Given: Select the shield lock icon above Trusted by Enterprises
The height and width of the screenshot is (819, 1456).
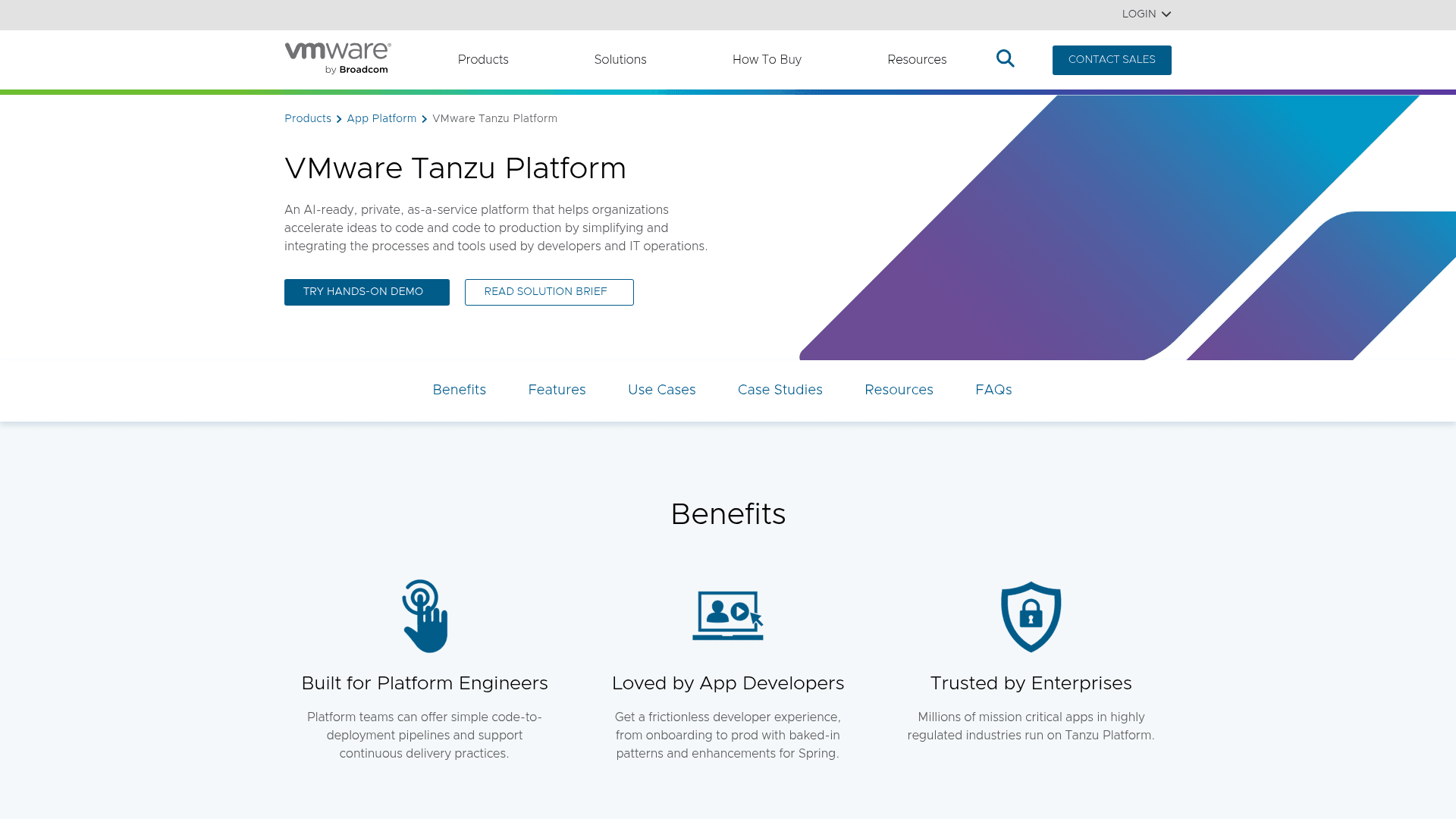Looking at the screenshot, I should [x=1031, y=616].
